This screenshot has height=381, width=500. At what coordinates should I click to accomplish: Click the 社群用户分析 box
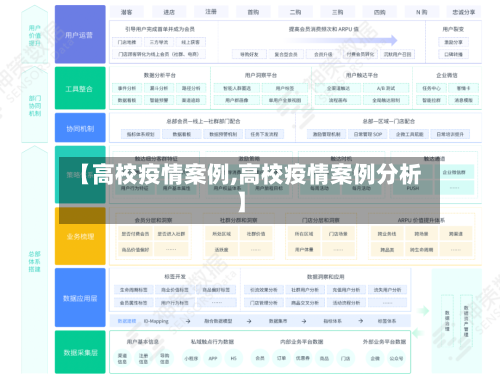(305, 290)
